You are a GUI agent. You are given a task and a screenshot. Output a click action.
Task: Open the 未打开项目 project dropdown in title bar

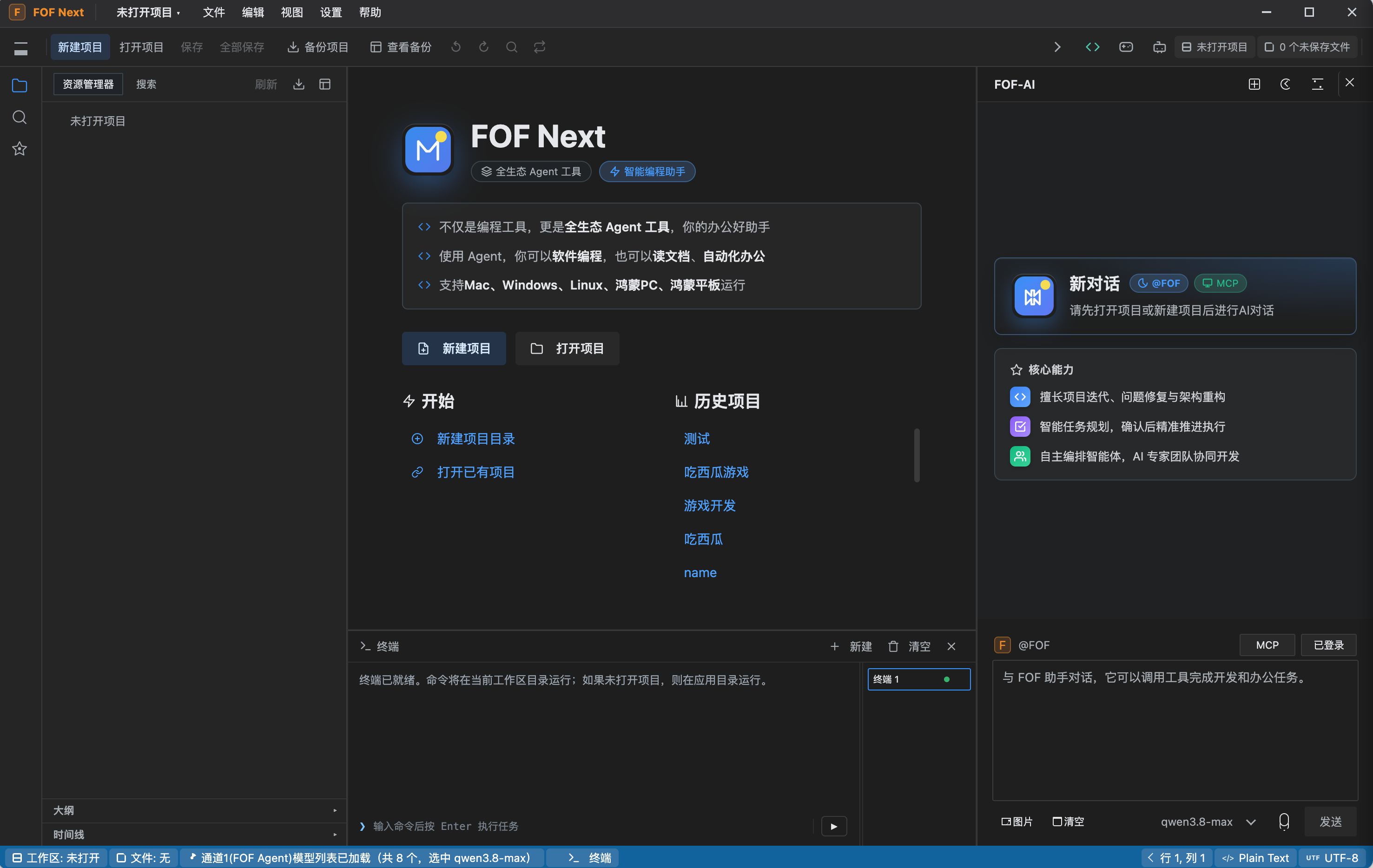[x=148, y=12]
